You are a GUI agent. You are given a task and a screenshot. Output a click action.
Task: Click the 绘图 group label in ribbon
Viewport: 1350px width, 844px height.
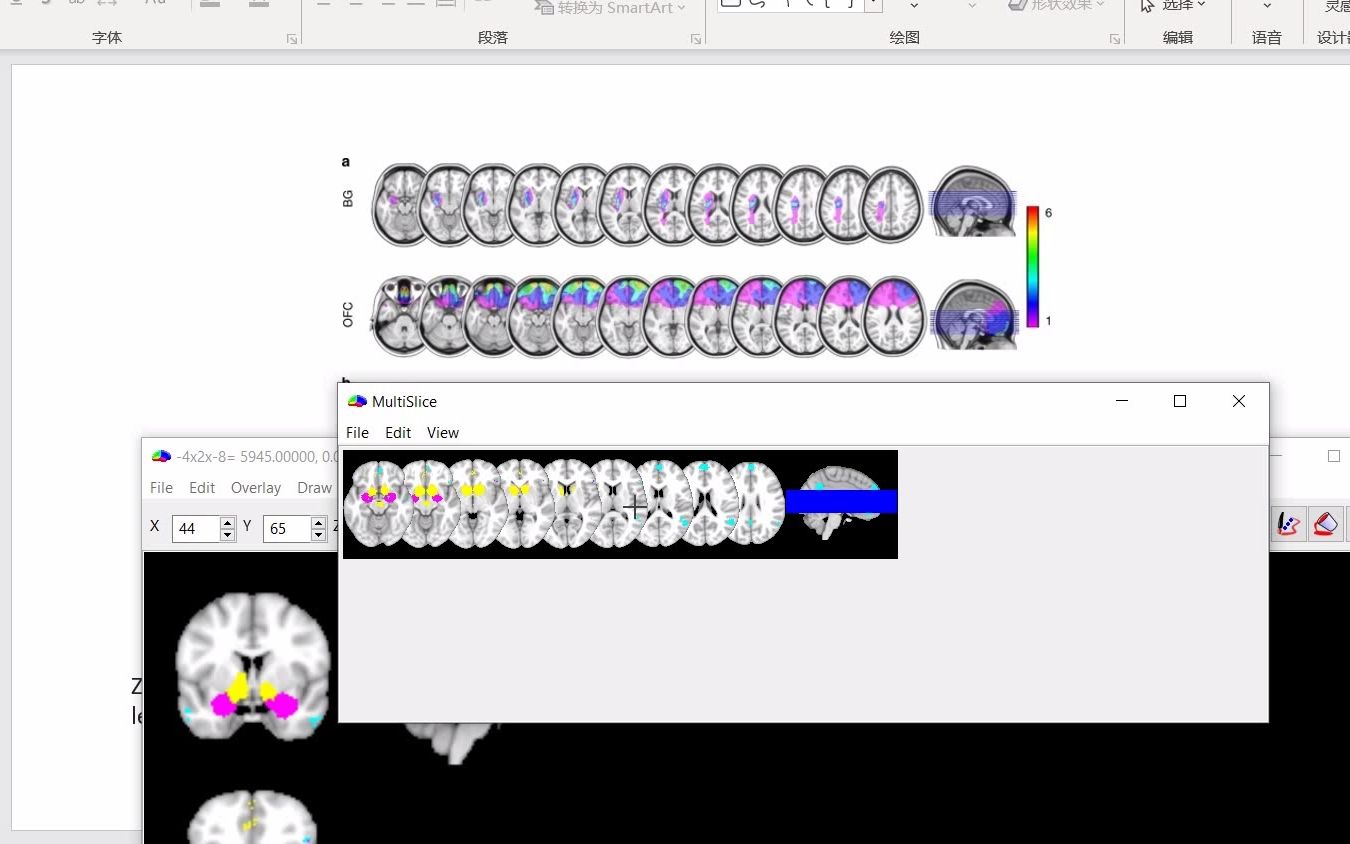tap(904, 38)
